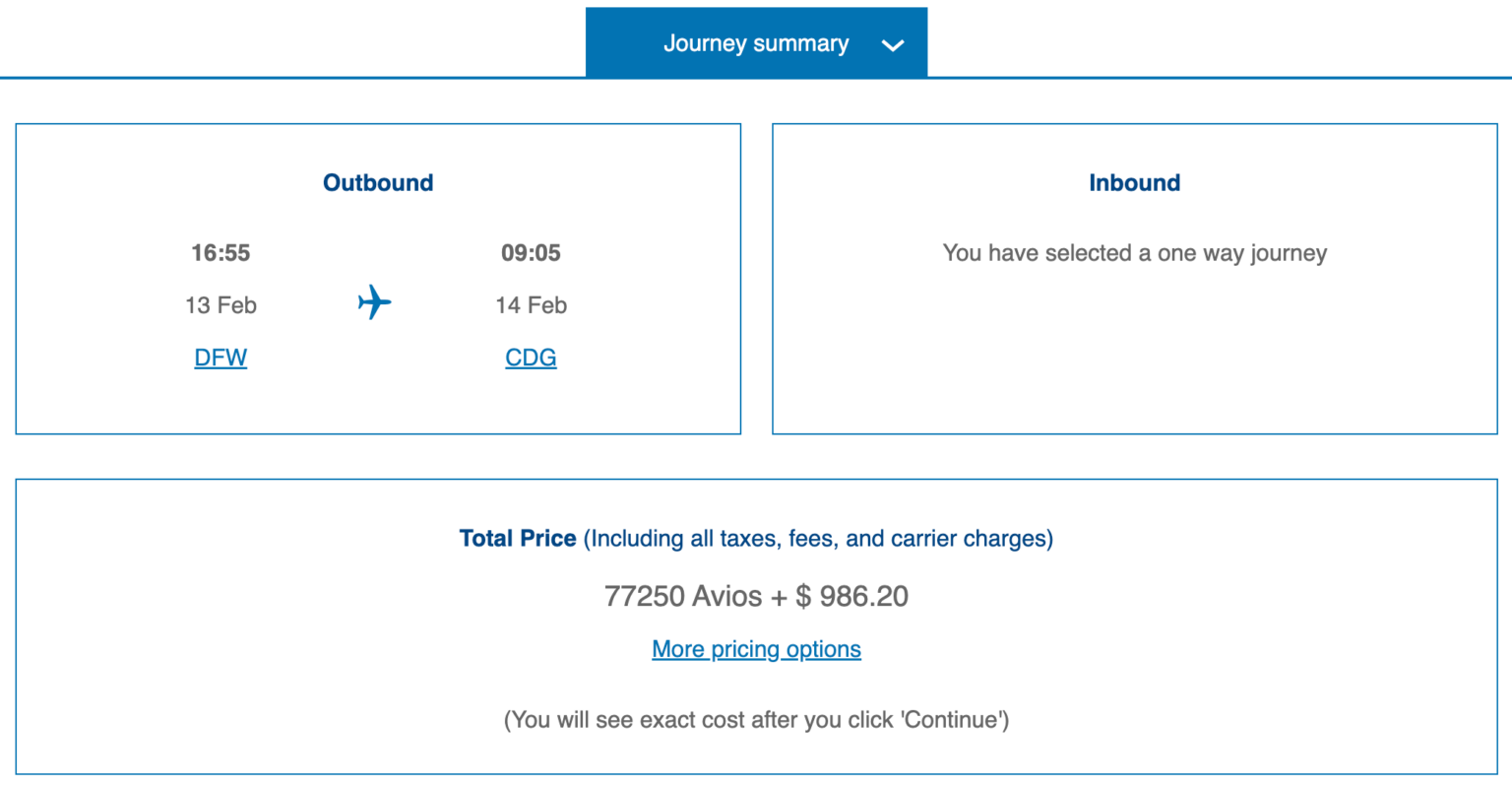Click the blue airplane icon between DFW and CDG
1512x788 pixels.
374,303
